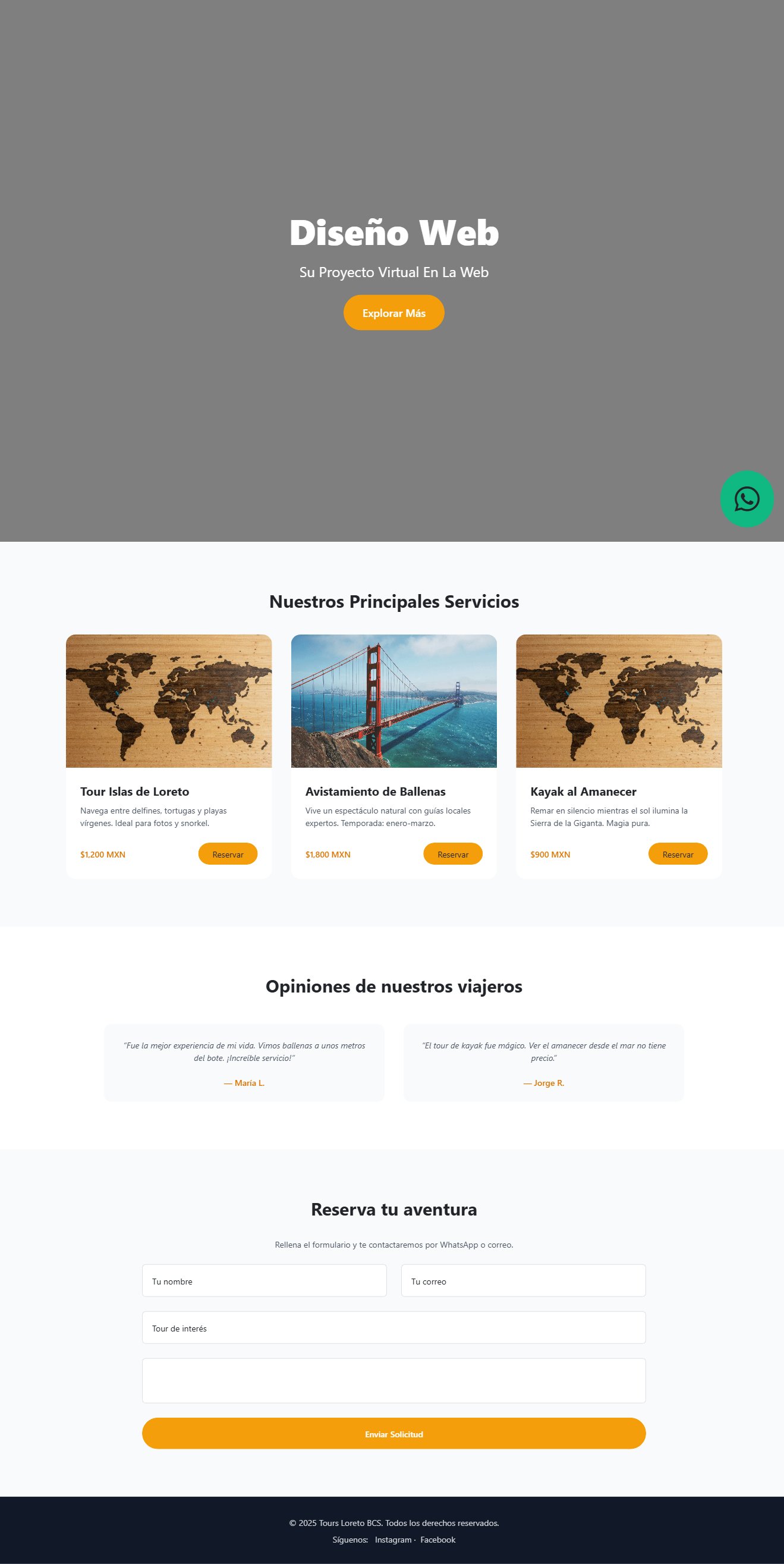
Task: Reserve the Tour Islas de Loreto
Action: pos(228,853)
